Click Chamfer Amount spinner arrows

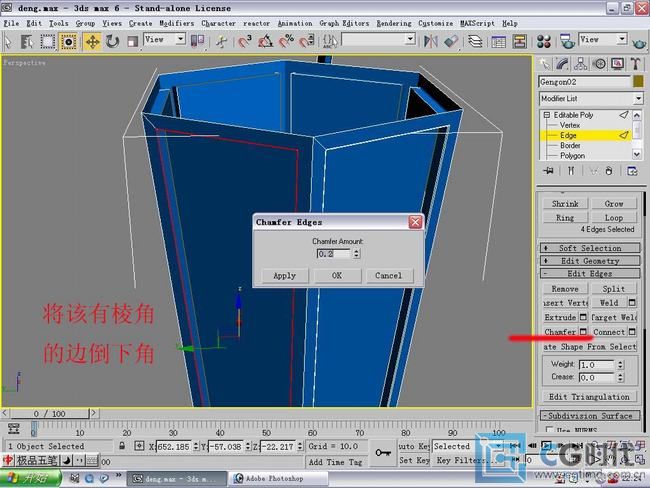(357, 254)
